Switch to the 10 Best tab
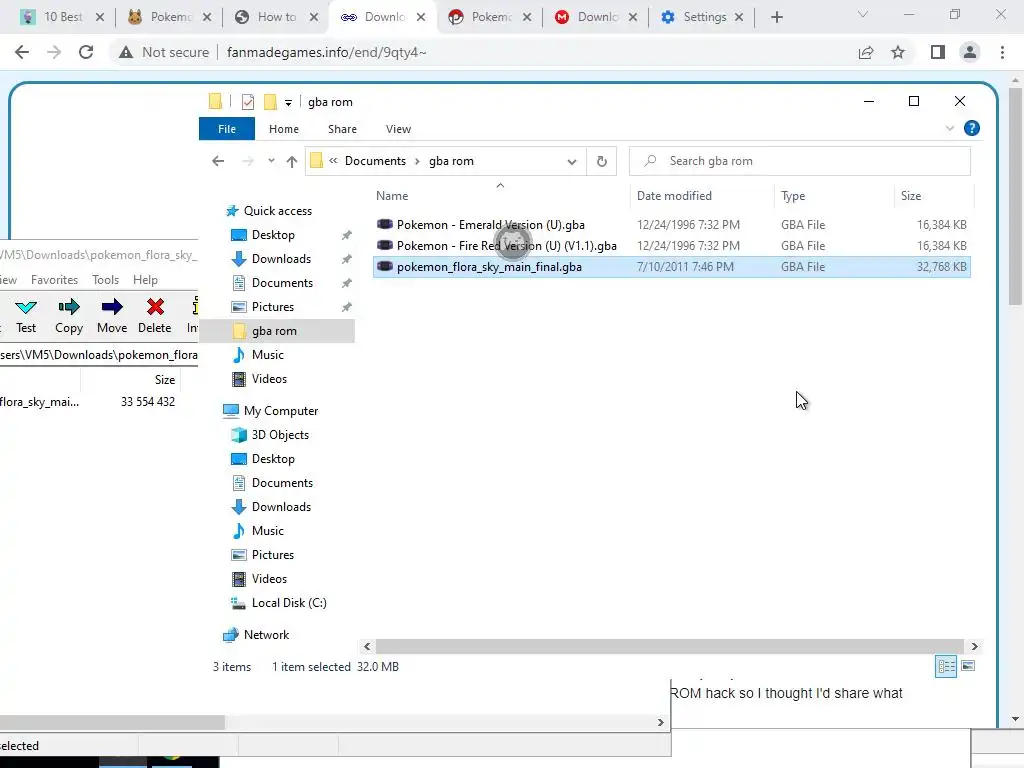This screenshot has width=1024, height=768. point(63,17)
